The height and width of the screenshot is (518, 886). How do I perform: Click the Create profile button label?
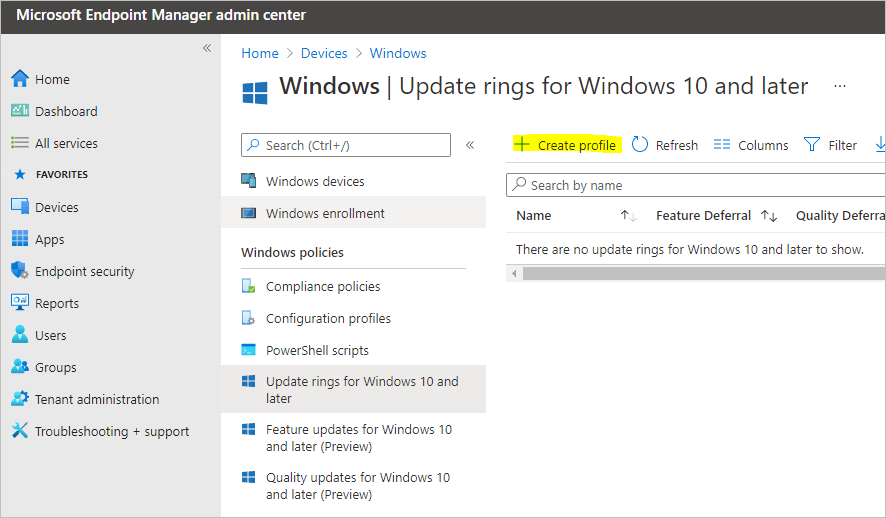[576, 145]
